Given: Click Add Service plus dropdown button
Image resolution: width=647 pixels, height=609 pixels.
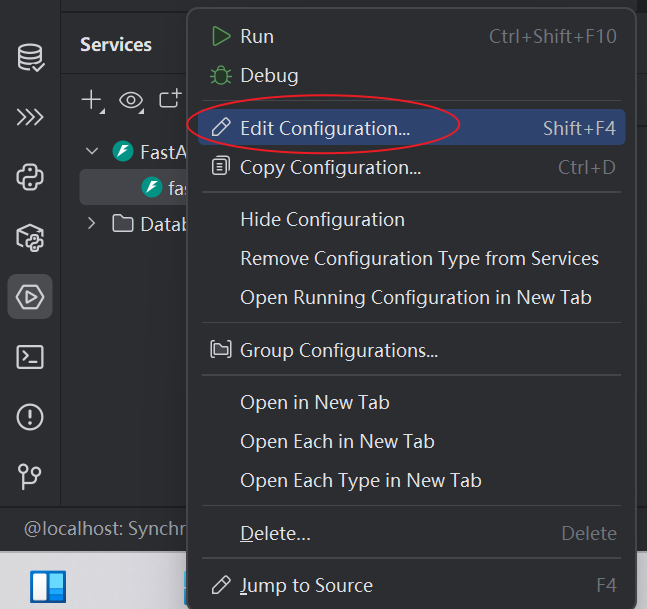Looking at the screenshot, I should [x=92, y=100].
